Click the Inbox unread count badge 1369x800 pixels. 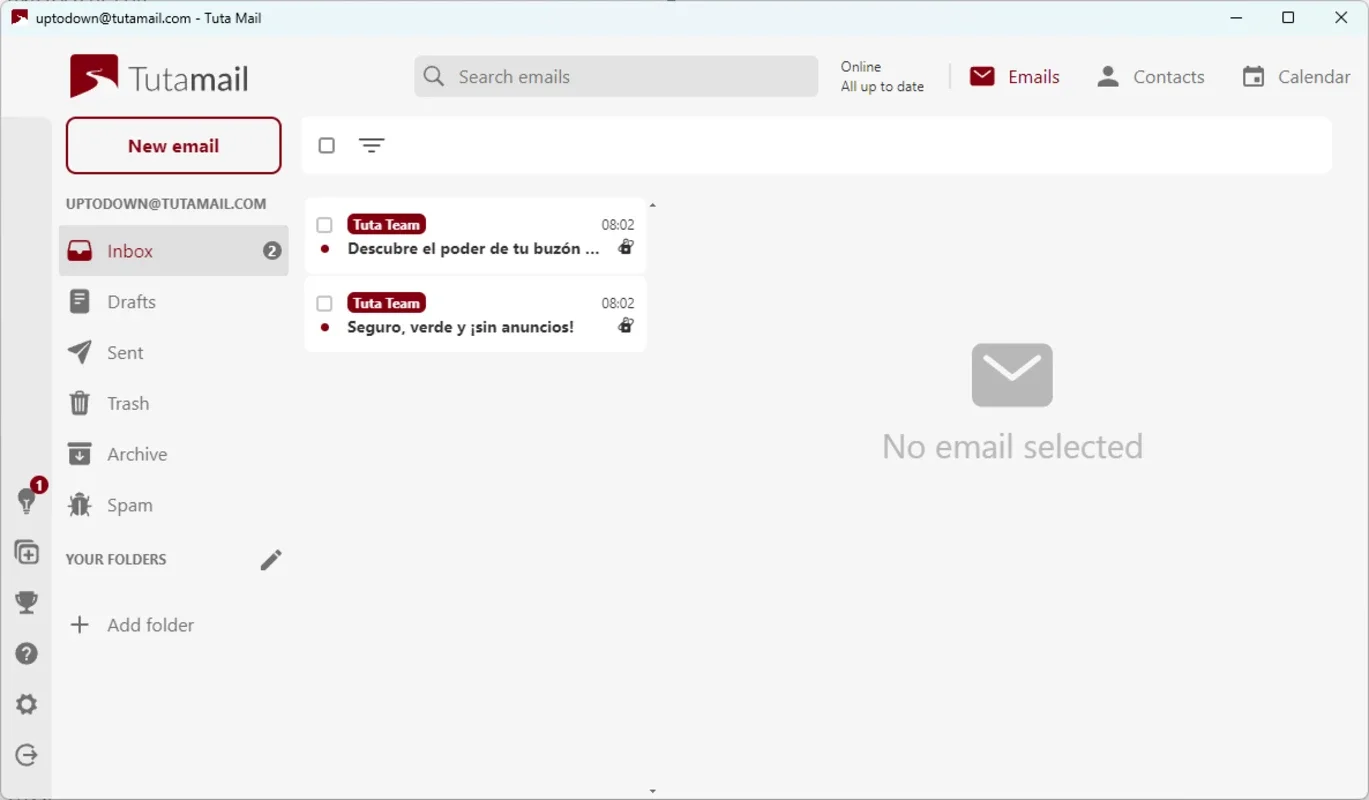[272, 251]
